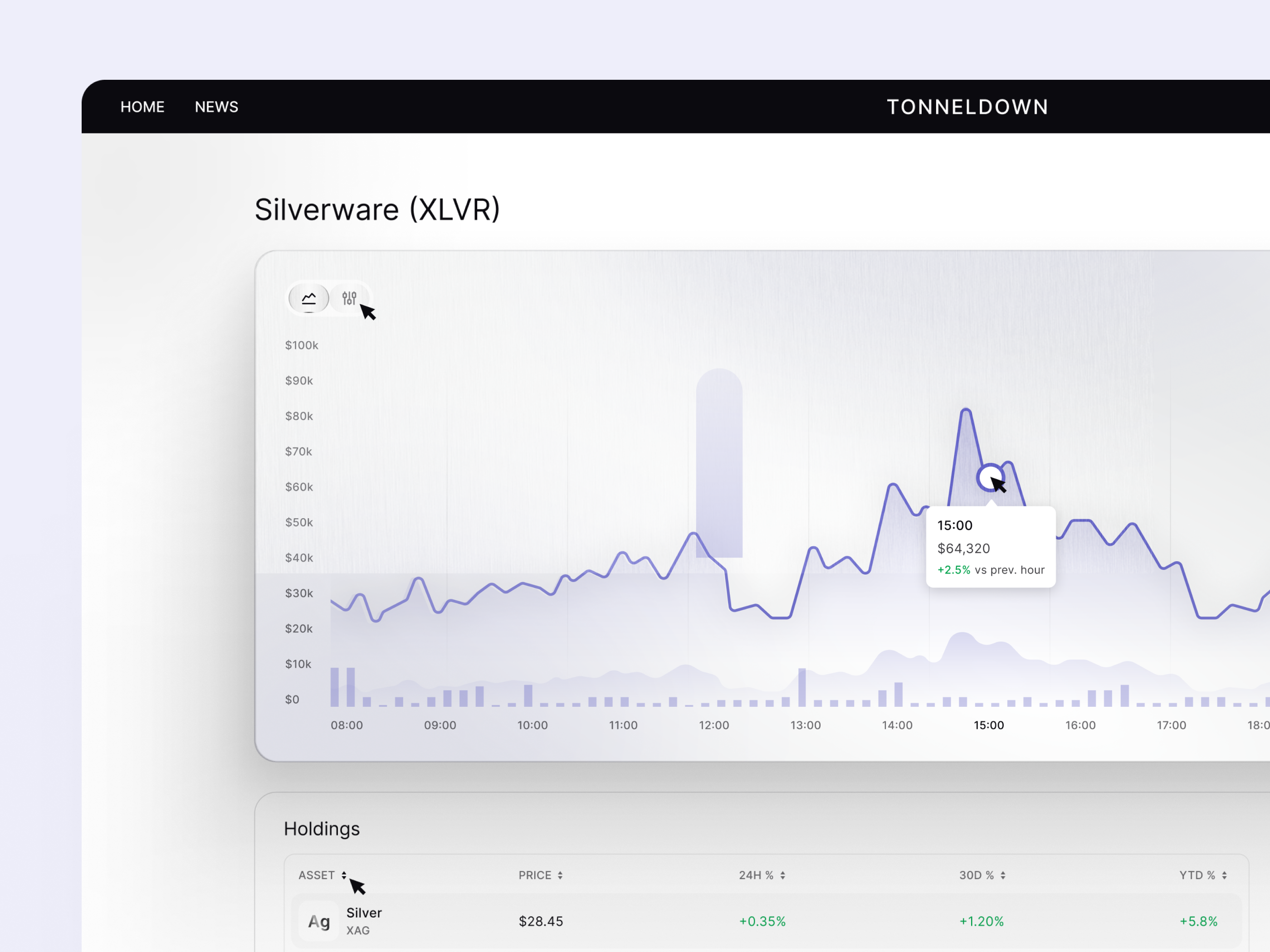Click the Ag silver asset icon

(x=318, y=922)
